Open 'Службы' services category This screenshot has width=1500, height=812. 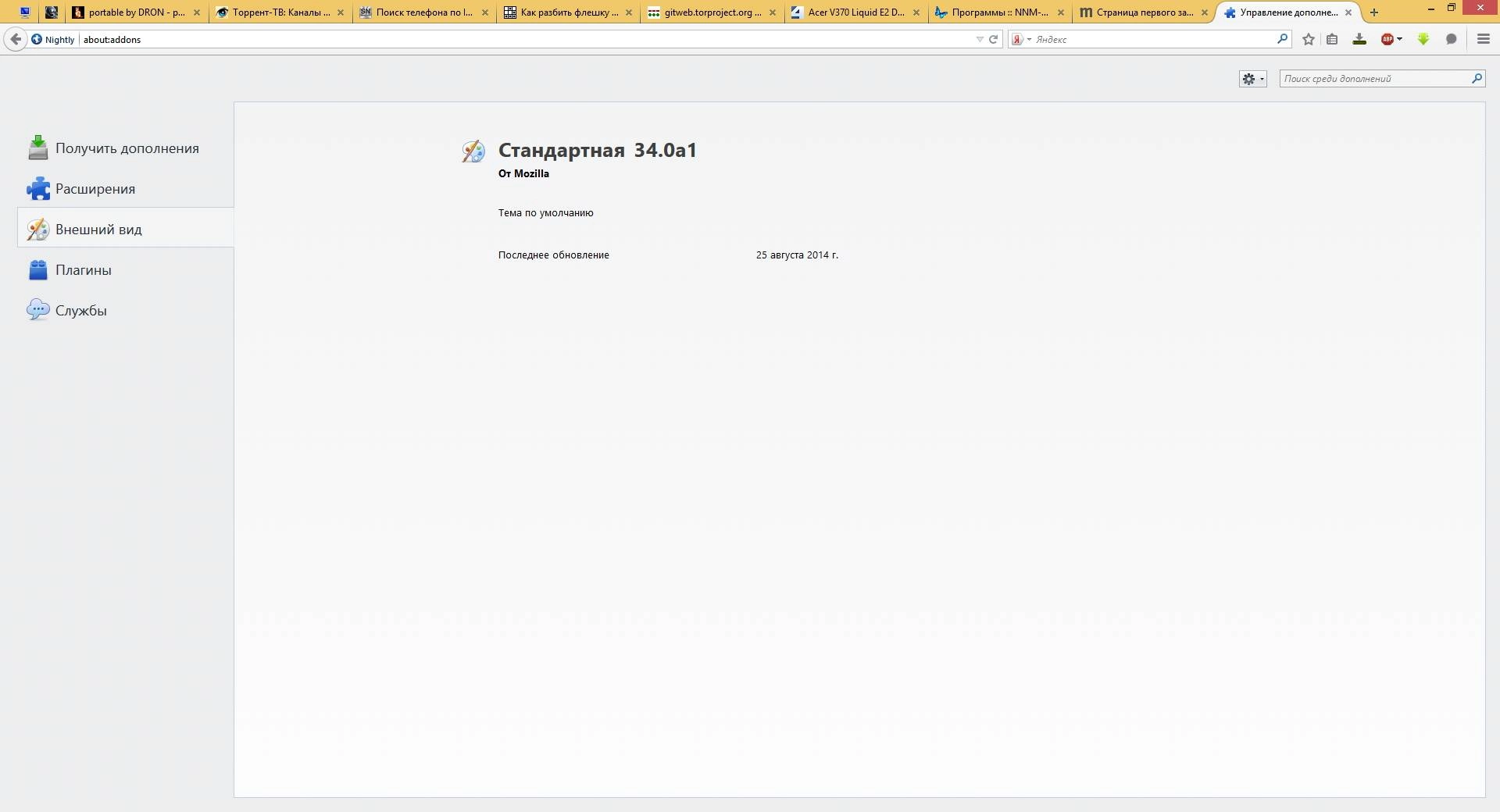[x=126, y=311]
